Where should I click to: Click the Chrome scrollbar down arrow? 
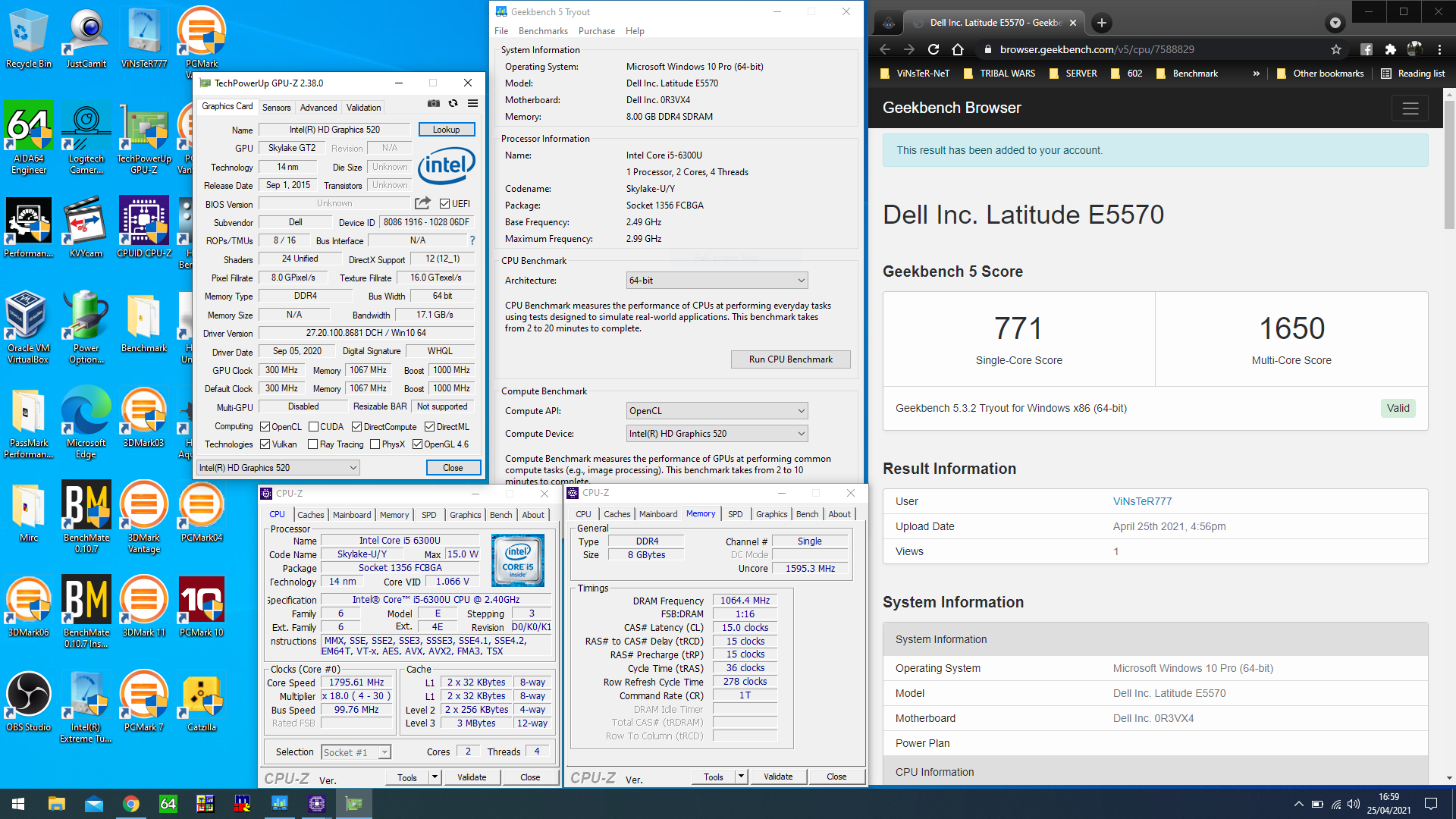click(1449, 778)
